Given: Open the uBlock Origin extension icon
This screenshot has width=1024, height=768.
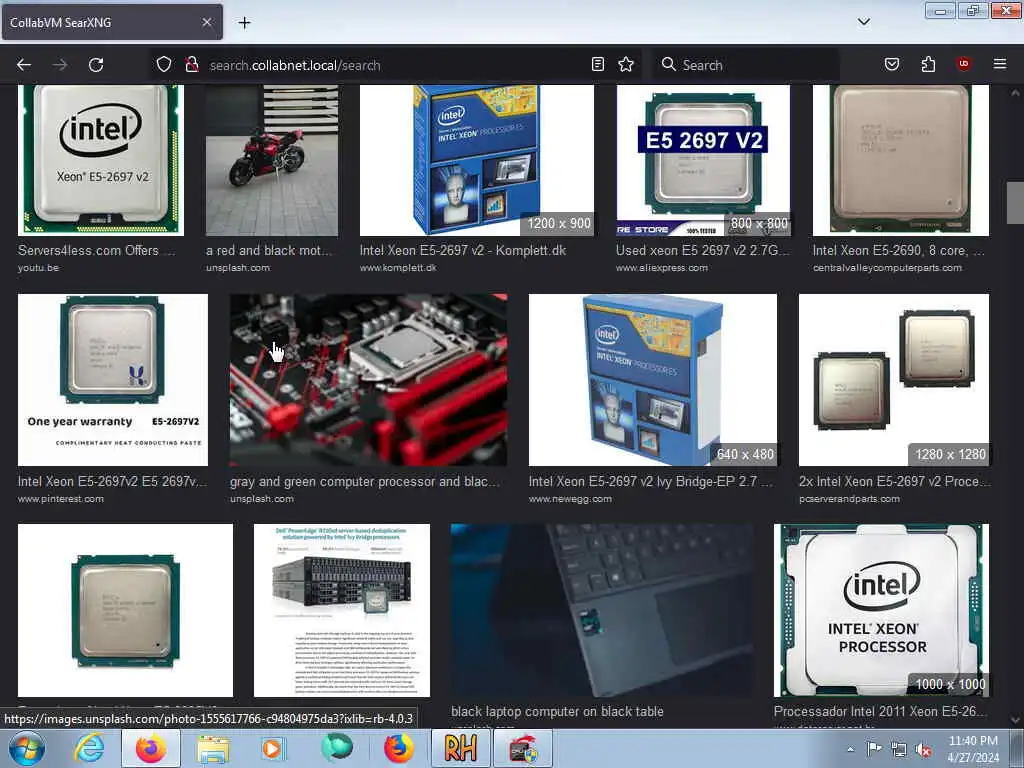Looking at the screenshot, I should click(964, 63).
